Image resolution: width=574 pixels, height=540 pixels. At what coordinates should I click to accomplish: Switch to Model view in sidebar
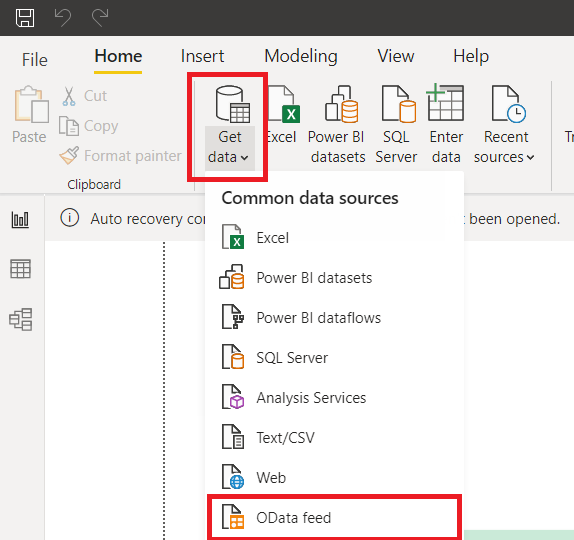(20, 320)
